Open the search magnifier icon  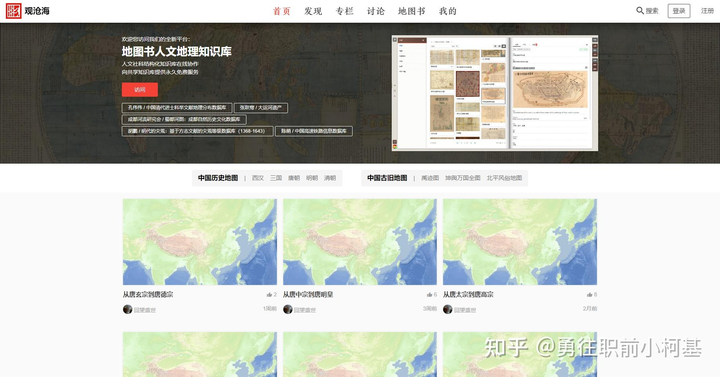[x=640, y=11]
